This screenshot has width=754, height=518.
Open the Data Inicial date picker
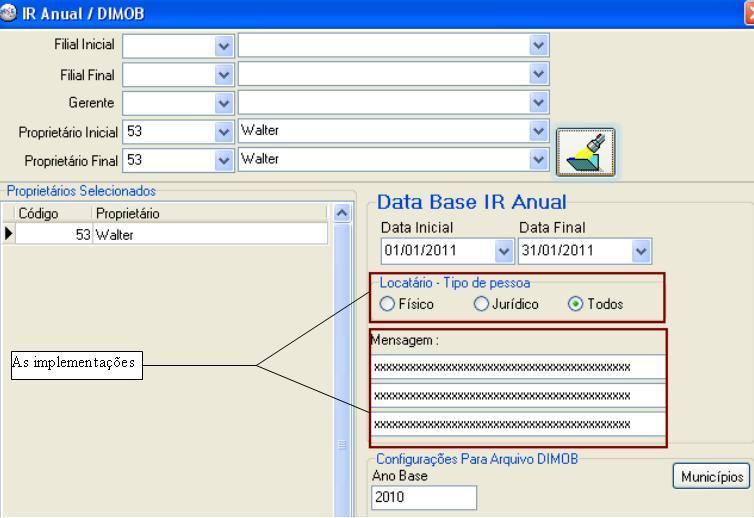502,250
